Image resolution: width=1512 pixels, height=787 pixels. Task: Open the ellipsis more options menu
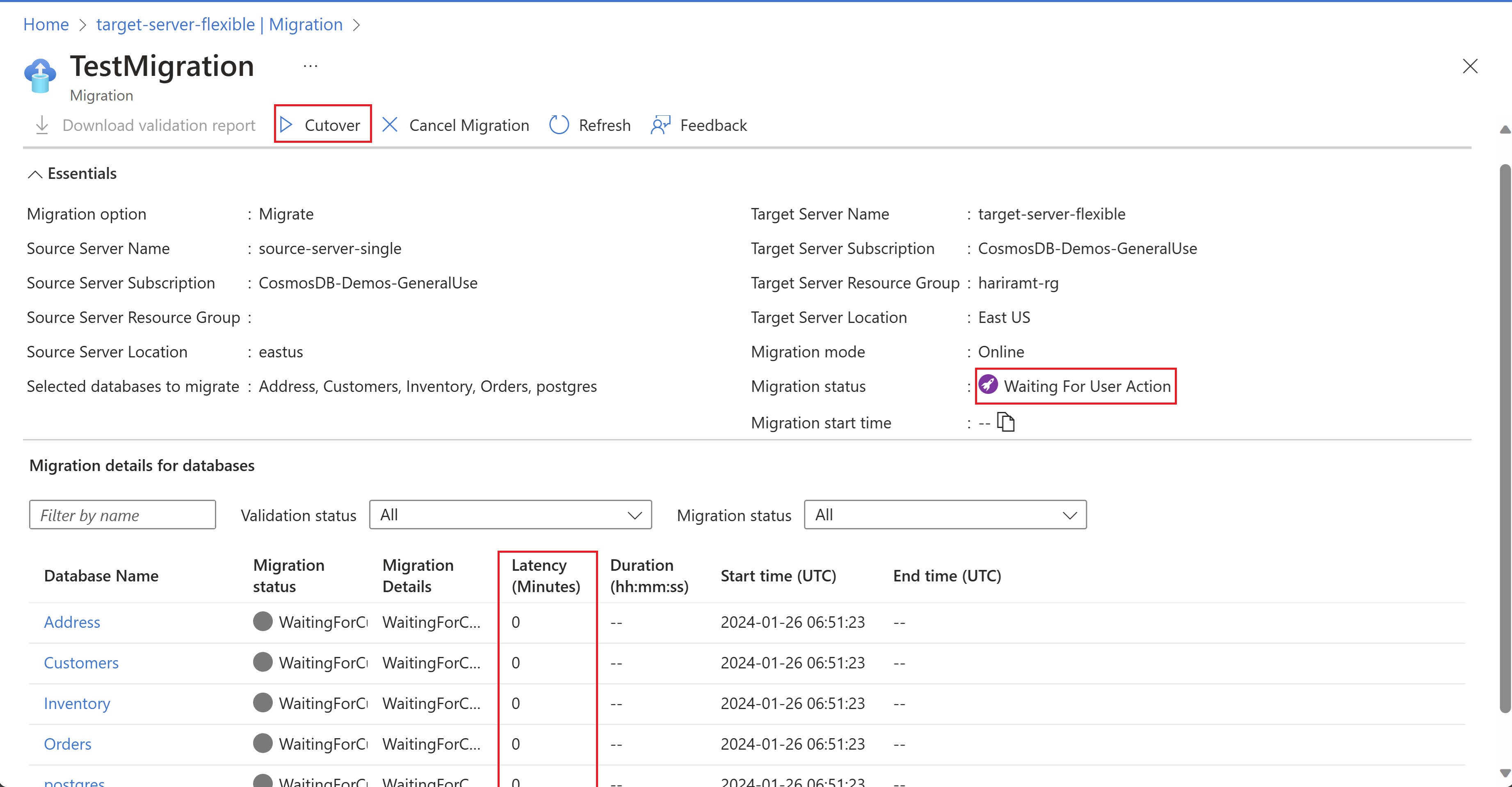click(311, 66)
